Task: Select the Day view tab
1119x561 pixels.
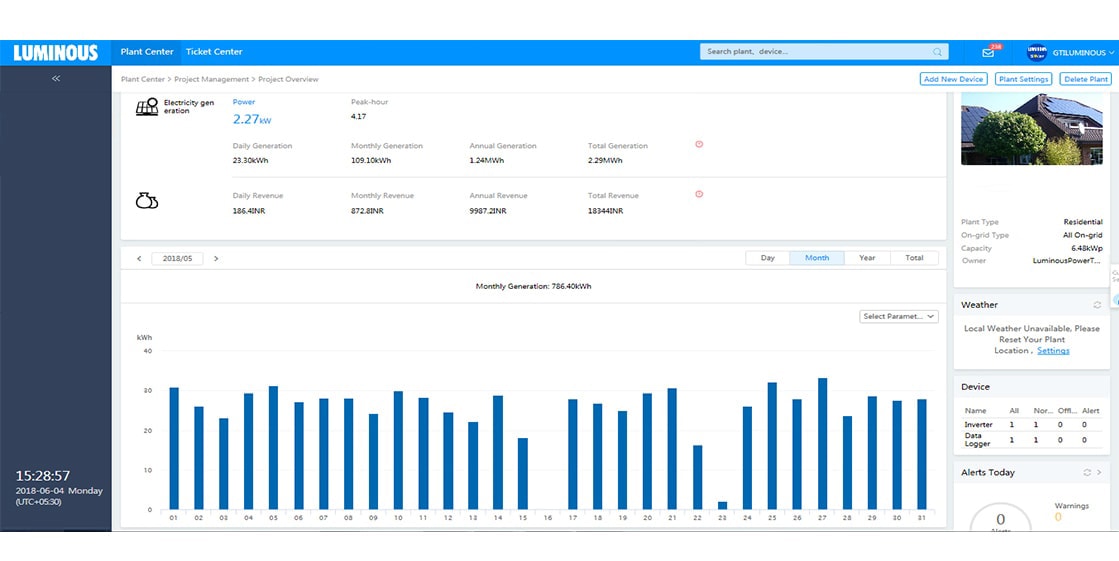Action: 768,258
